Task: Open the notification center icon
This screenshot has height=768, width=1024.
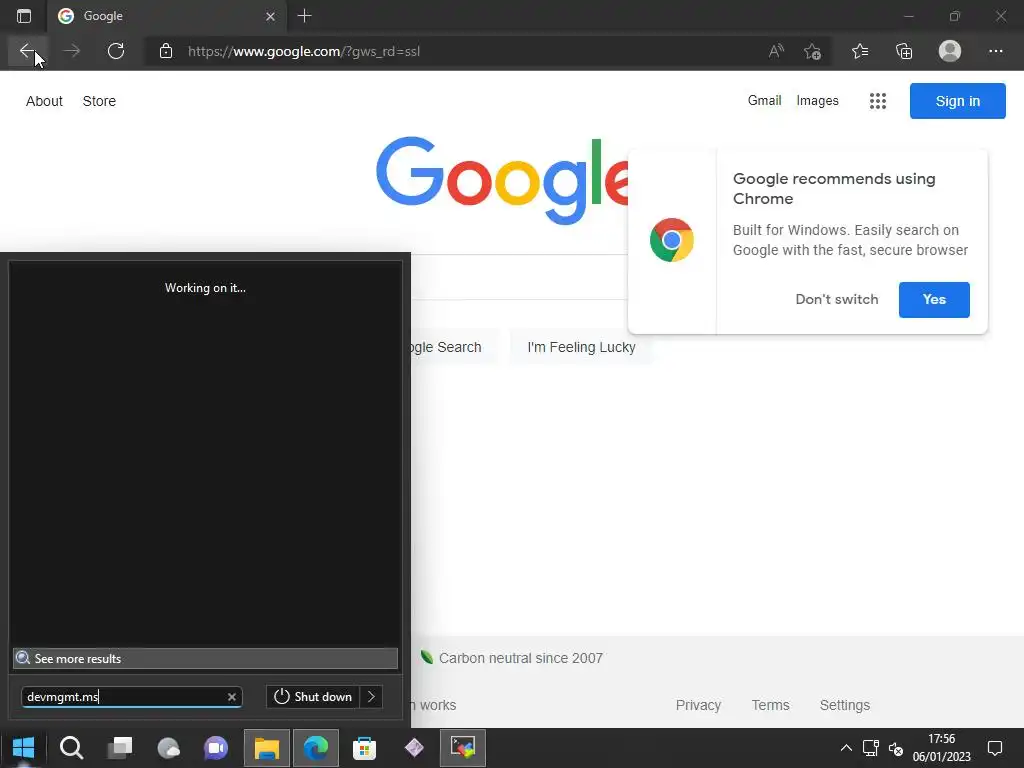Action: tap(995, 748)
